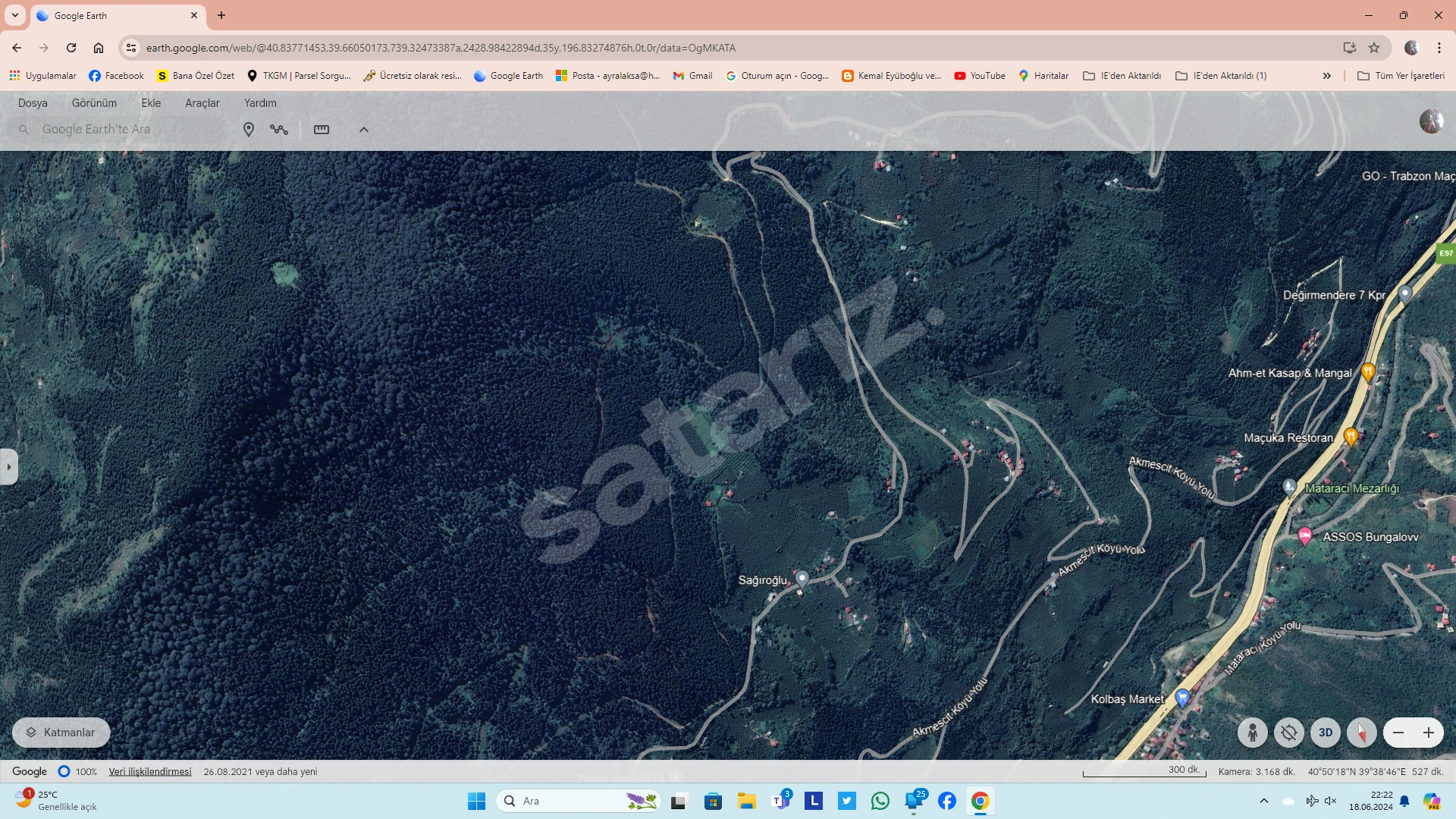This screenshot has width=1456, height=819.
Task: Switch to 3D view
Action: (1326, 733)
